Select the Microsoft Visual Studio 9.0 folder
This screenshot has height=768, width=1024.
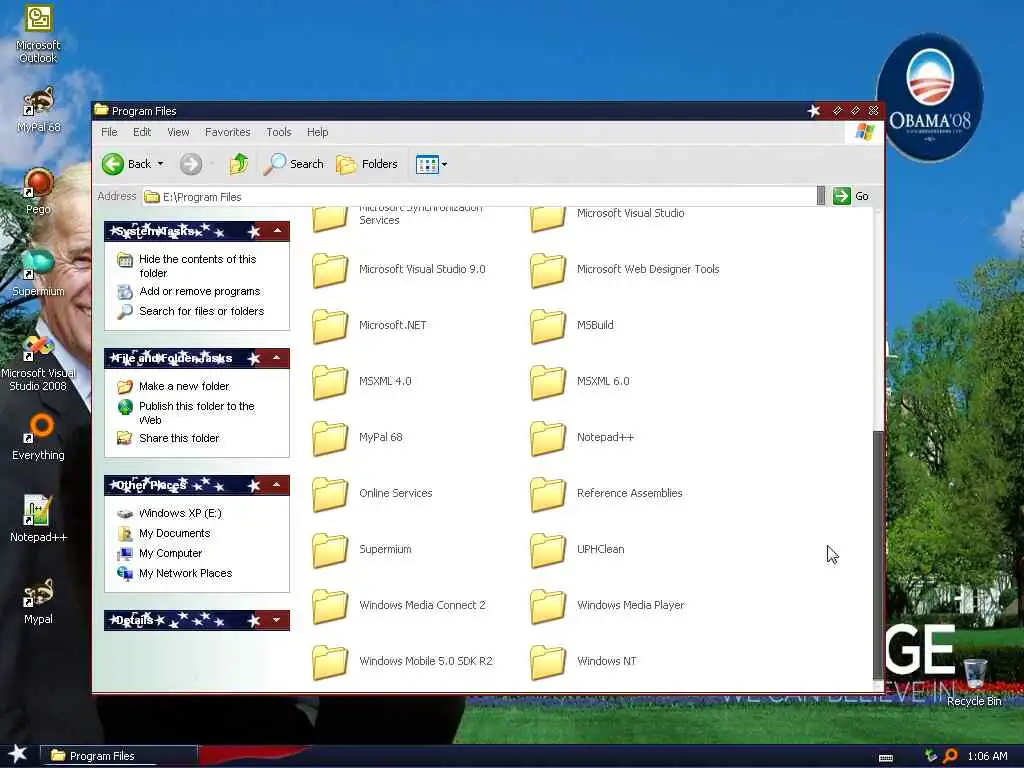(x=399, y=270)
